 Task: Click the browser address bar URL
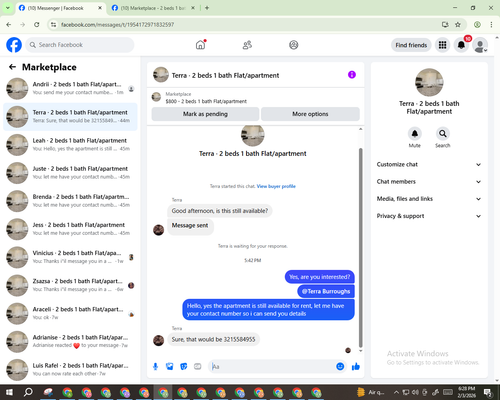117,25
